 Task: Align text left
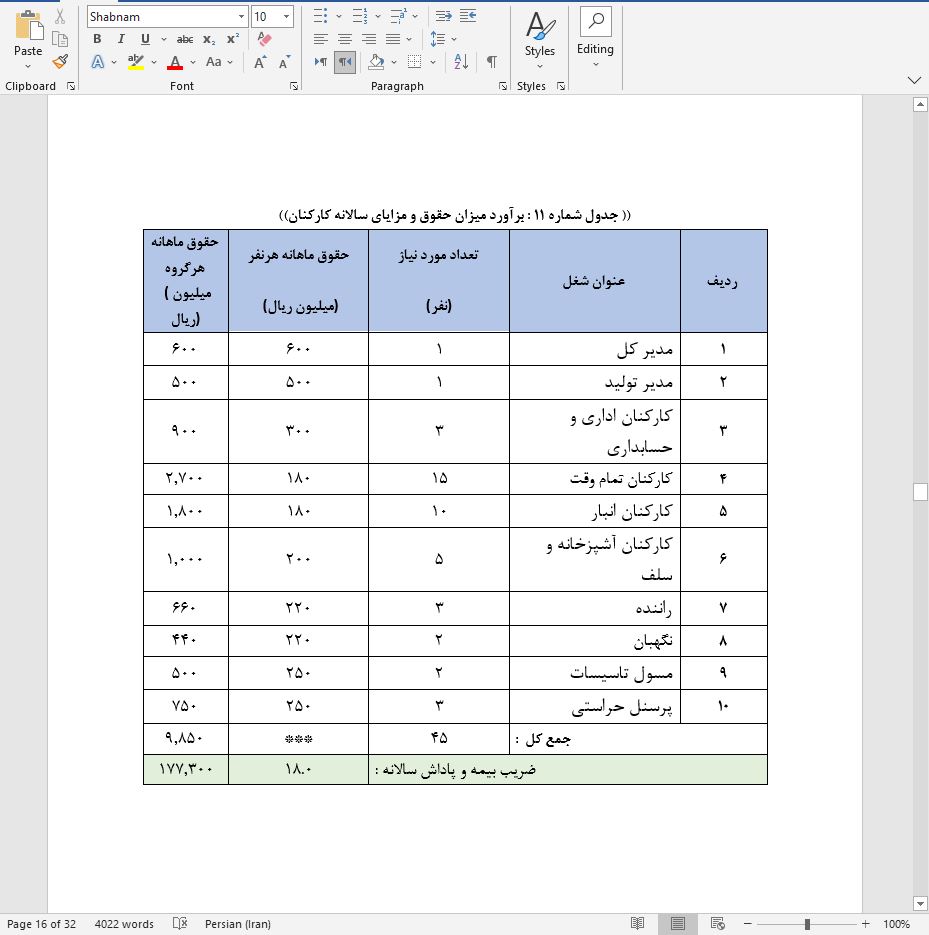321,39
